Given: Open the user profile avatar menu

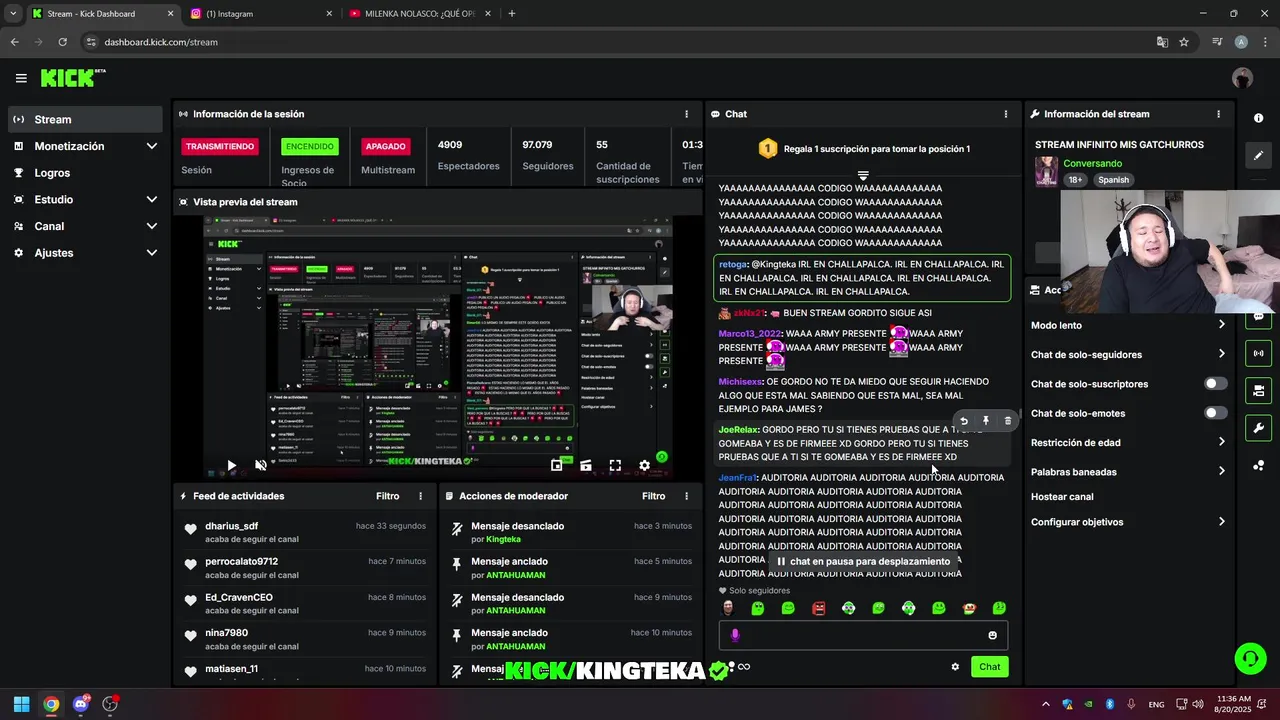Looking at the screenshot, I should click(1242, 78).
